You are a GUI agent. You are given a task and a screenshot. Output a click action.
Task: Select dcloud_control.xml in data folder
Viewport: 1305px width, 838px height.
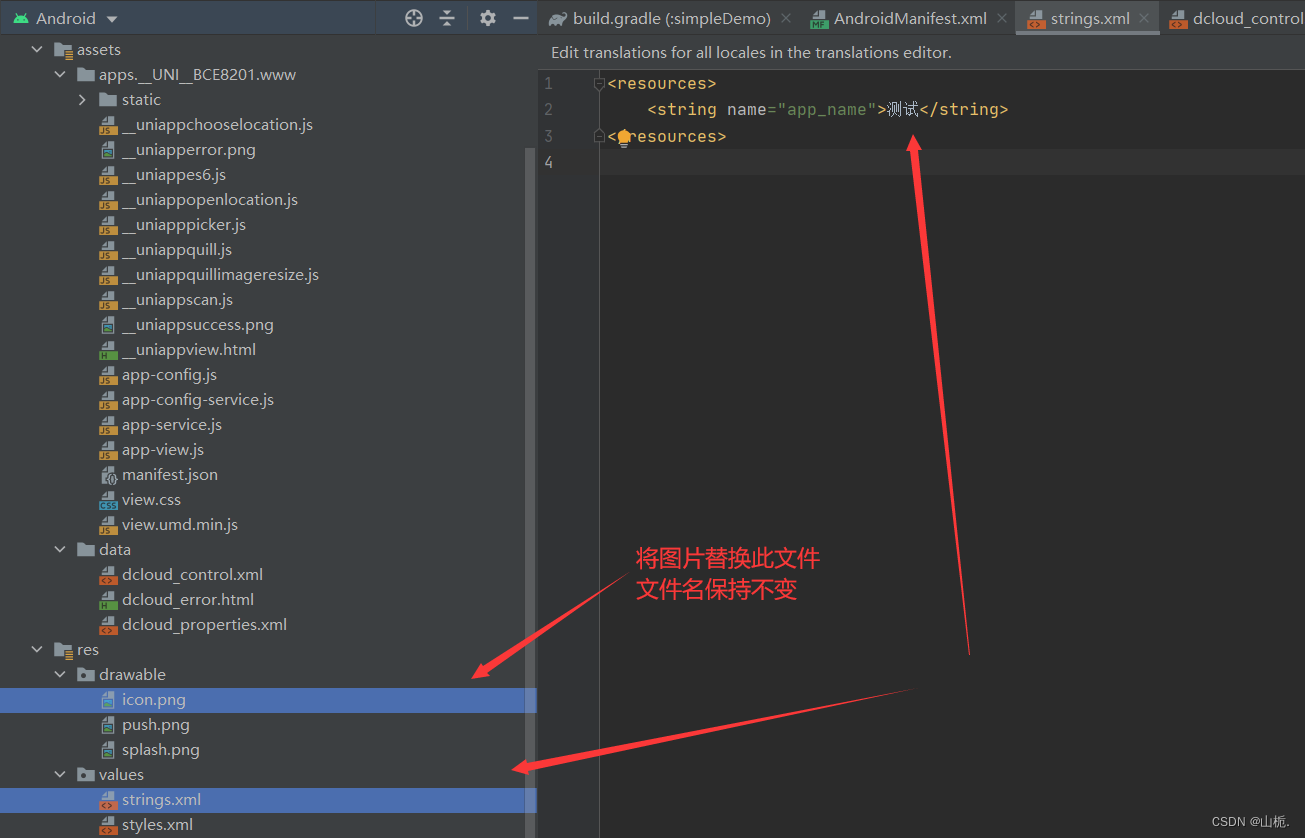coord(192,574)
